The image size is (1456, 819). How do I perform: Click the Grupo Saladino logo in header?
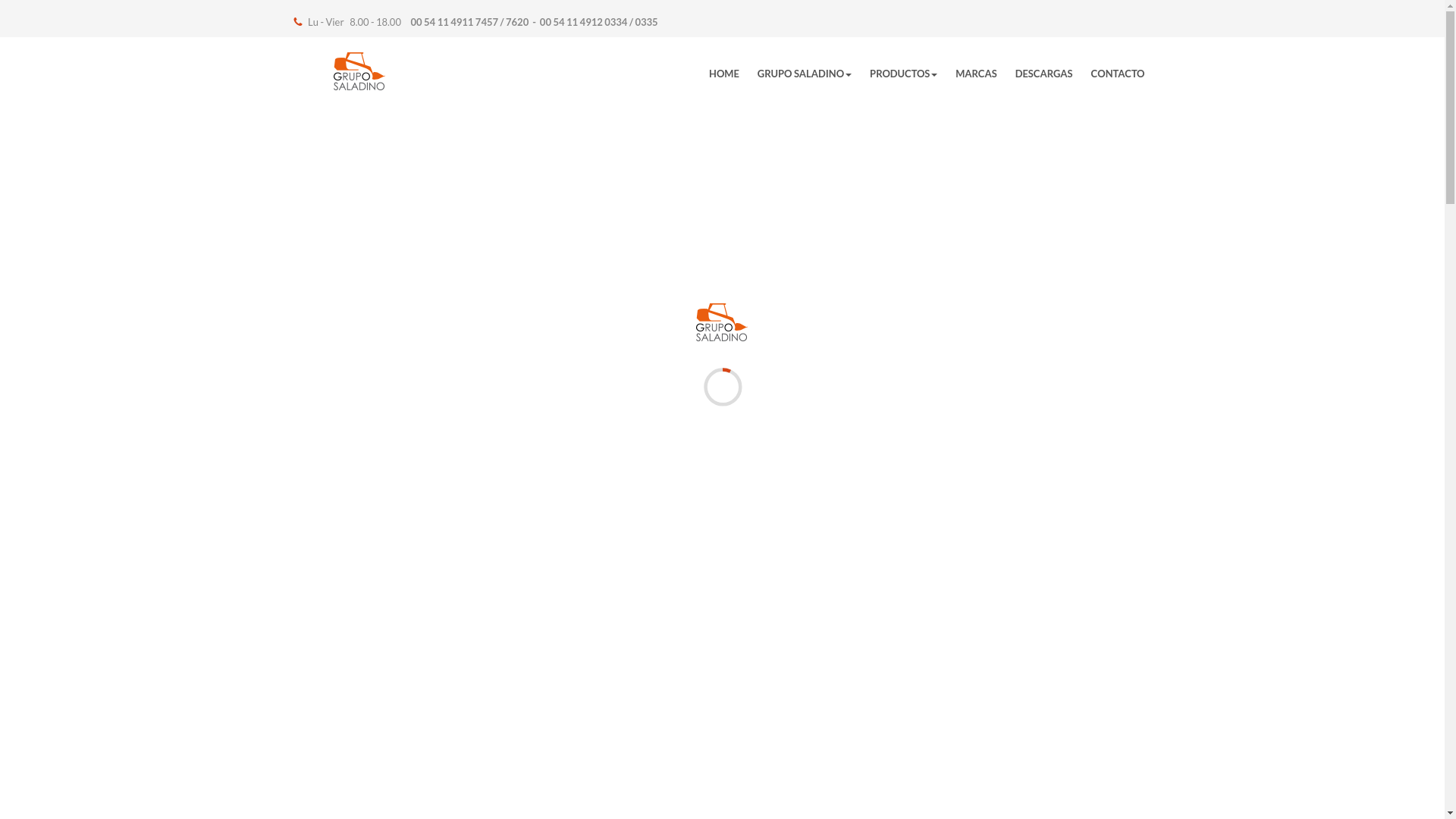pyautogui.click(x=359, y=71)
